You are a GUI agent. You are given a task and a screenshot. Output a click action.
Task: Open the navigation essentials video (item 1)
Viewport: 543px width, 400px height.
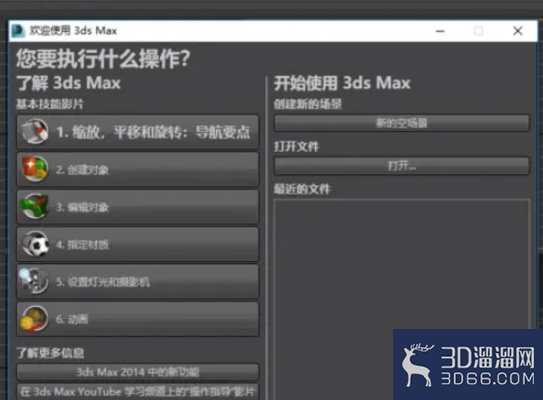tap(138, 132)
